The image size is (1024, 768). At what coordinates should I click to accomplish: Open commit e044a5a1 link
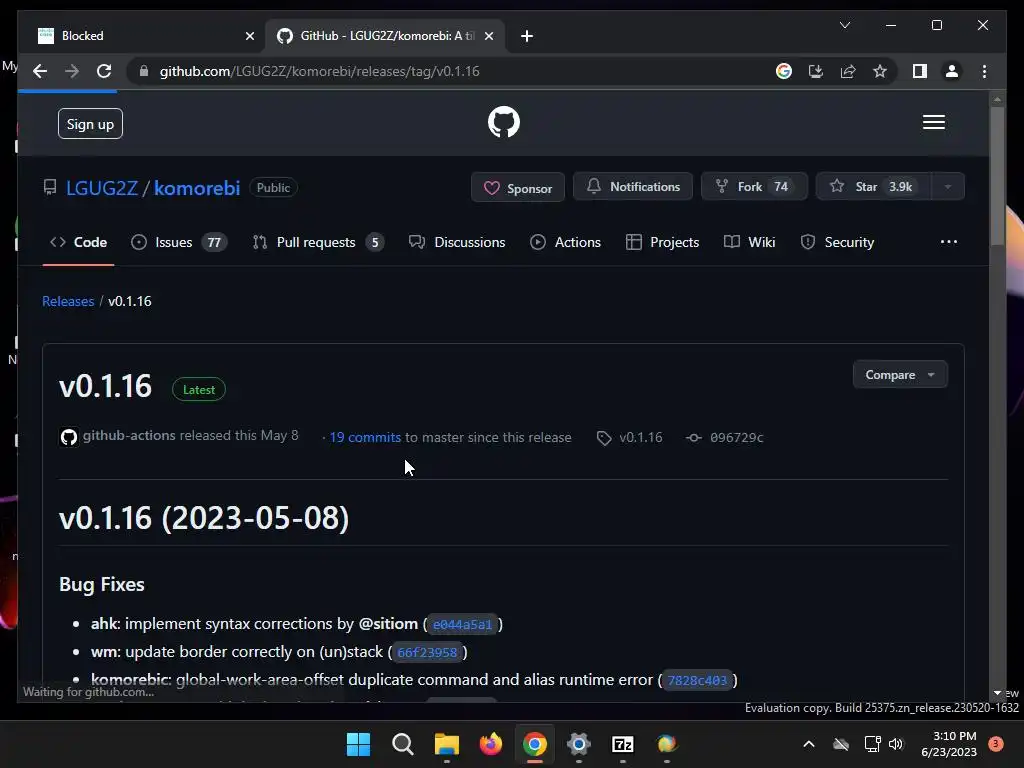462,624
